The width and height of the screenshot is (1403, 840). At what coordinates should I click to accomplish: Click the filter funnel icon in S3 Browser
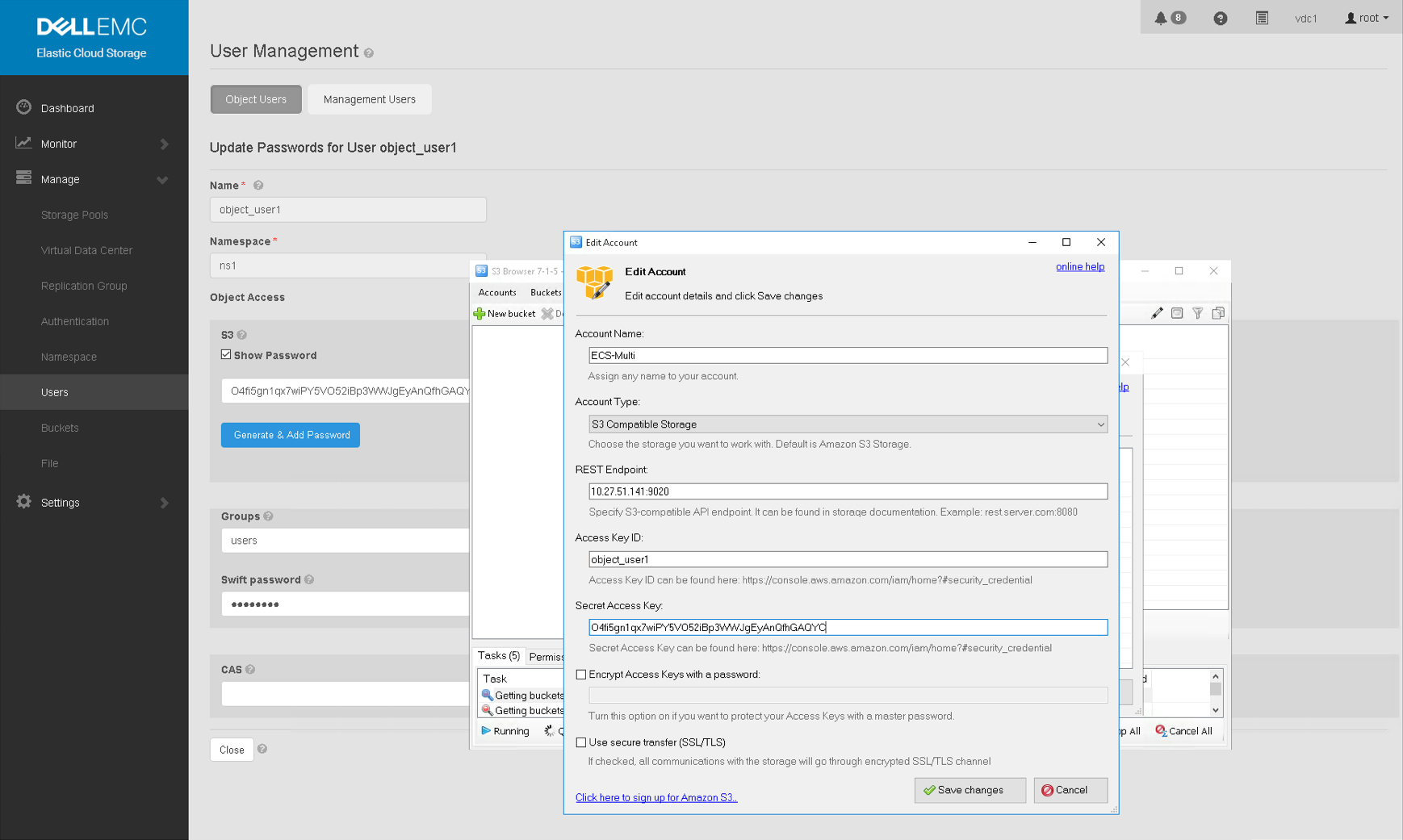(1198, 313)
